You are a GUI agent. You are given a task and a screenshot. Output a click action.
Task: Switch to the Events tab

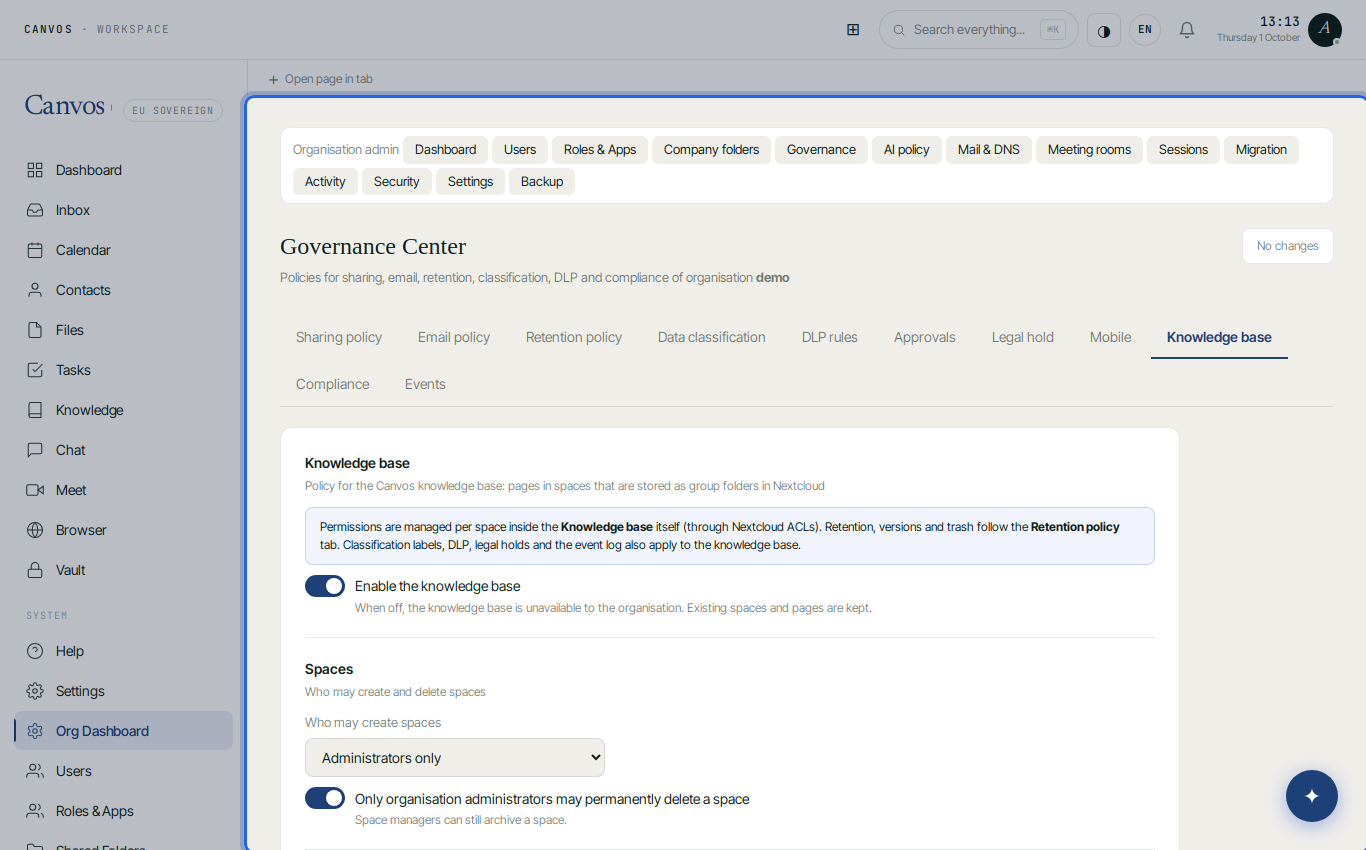[425, 384]
